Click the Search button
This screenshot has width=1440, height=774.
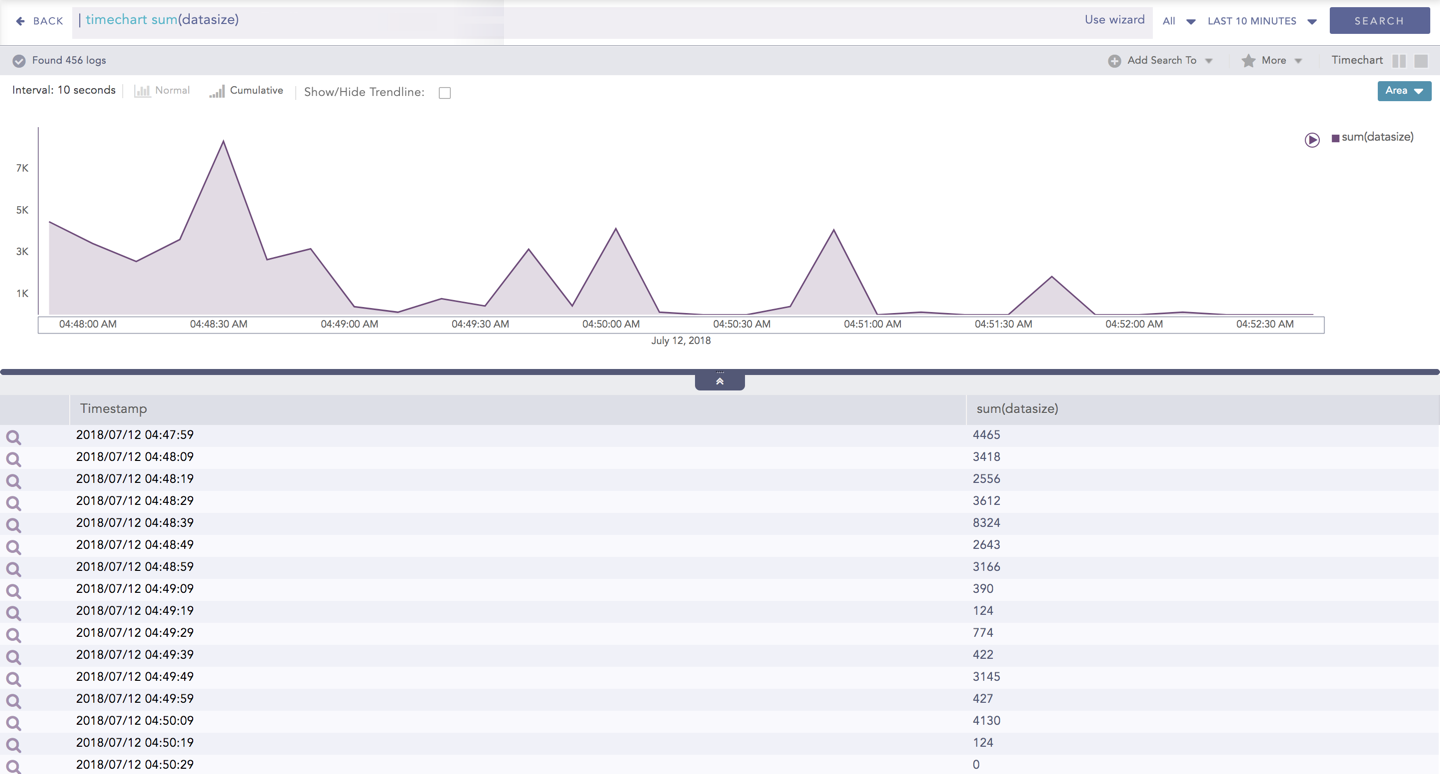pyautogui.click(x=1379, y=21)
